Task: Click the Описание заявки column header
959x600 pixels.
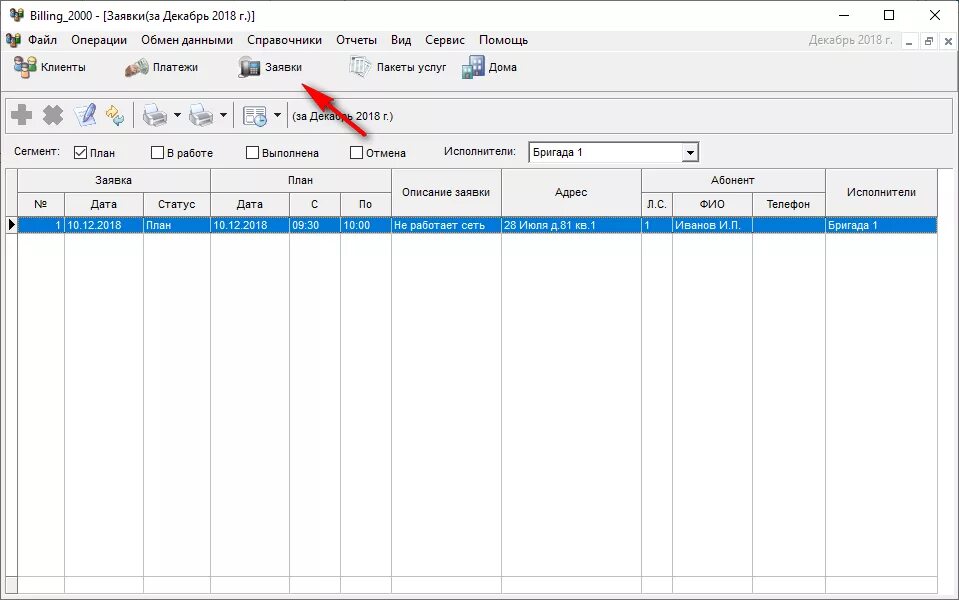Action: coord(446,192)
